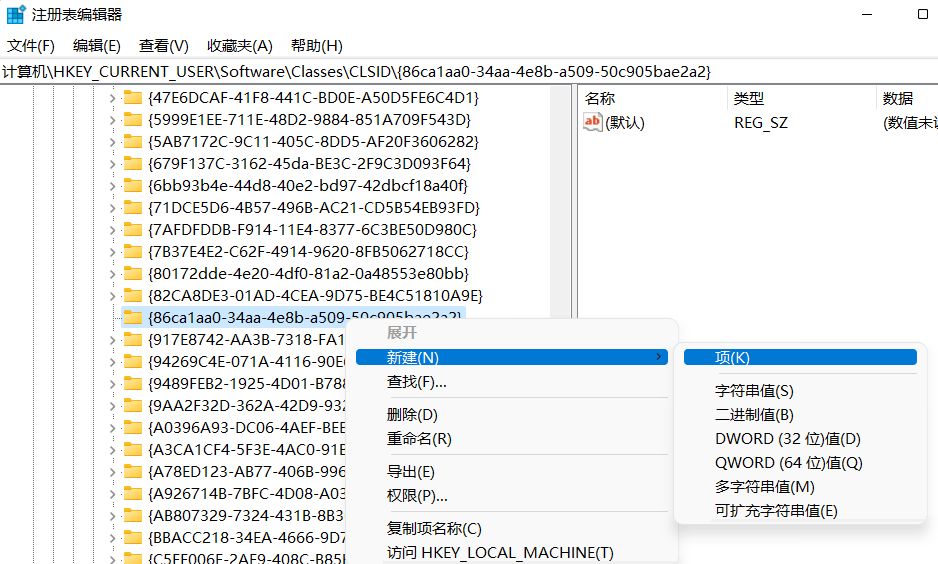Open the 编辑(E) menu
The width and height of the screenshot is (938, 564).
tap(96, 45)
